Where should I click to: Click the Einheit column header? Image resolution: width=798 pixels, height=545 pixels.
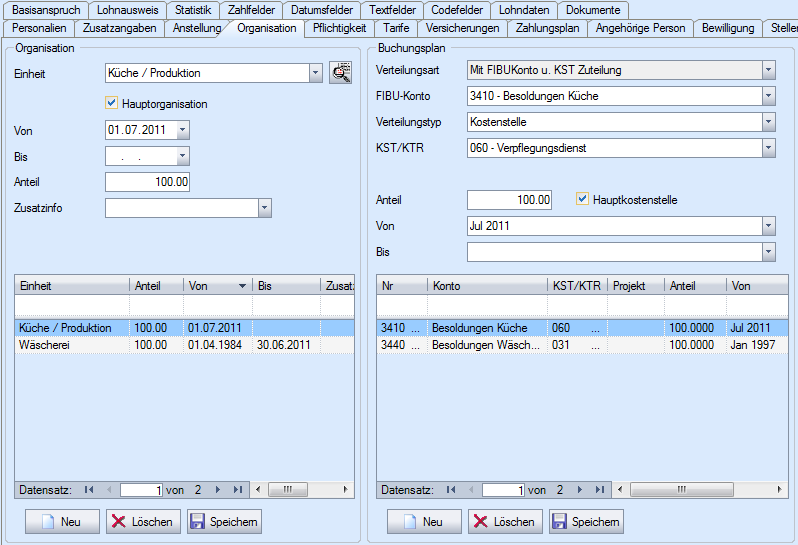[72, 286]
